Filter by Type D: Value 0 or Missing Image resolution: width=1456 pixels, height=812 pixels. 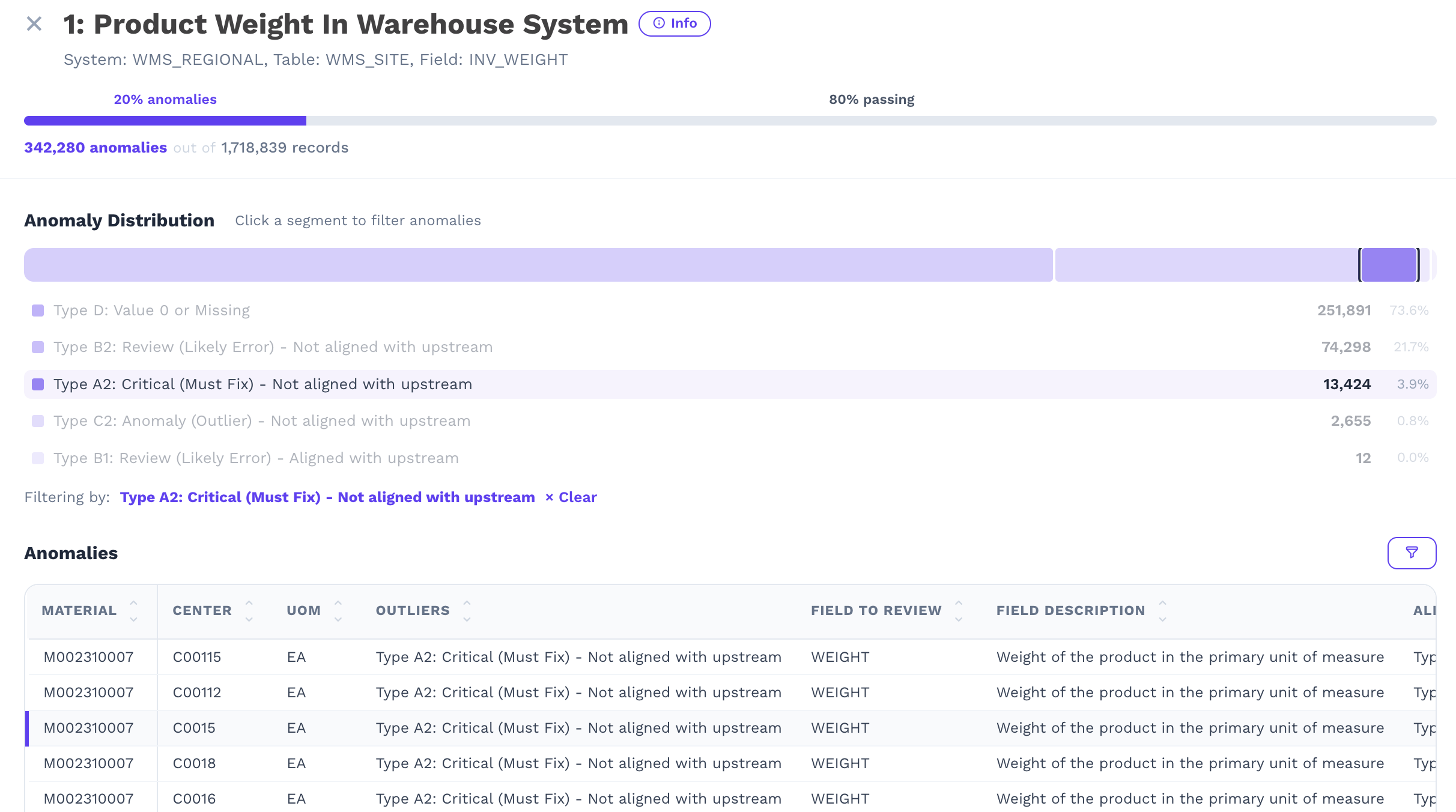click(151, 311)
